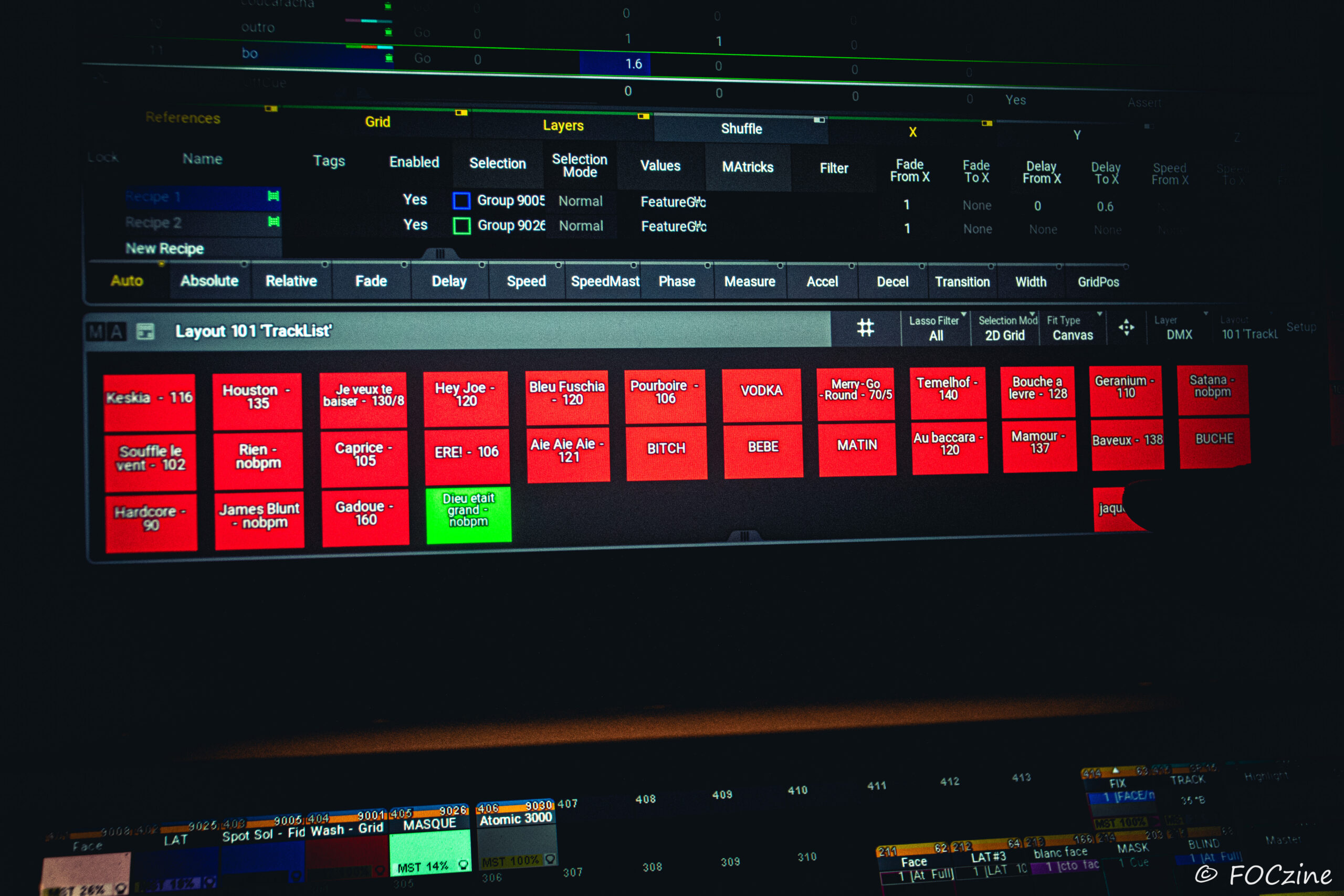Viewport: 1344px width, 896px height.
Task: Click the layout window icon beside MA logo
Action: click(146, 331)
